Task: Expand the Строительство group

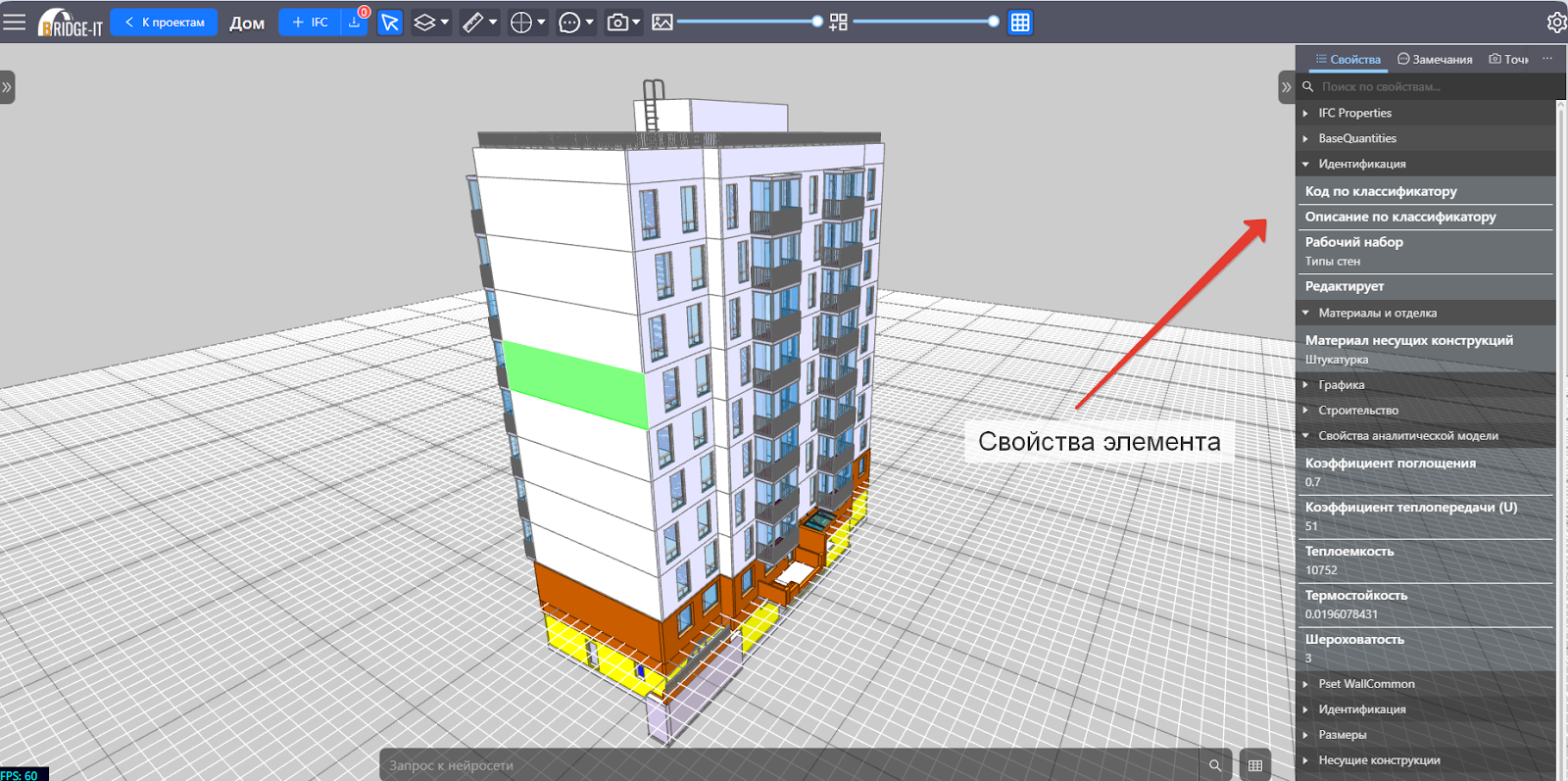Action: click(1426, 410)
